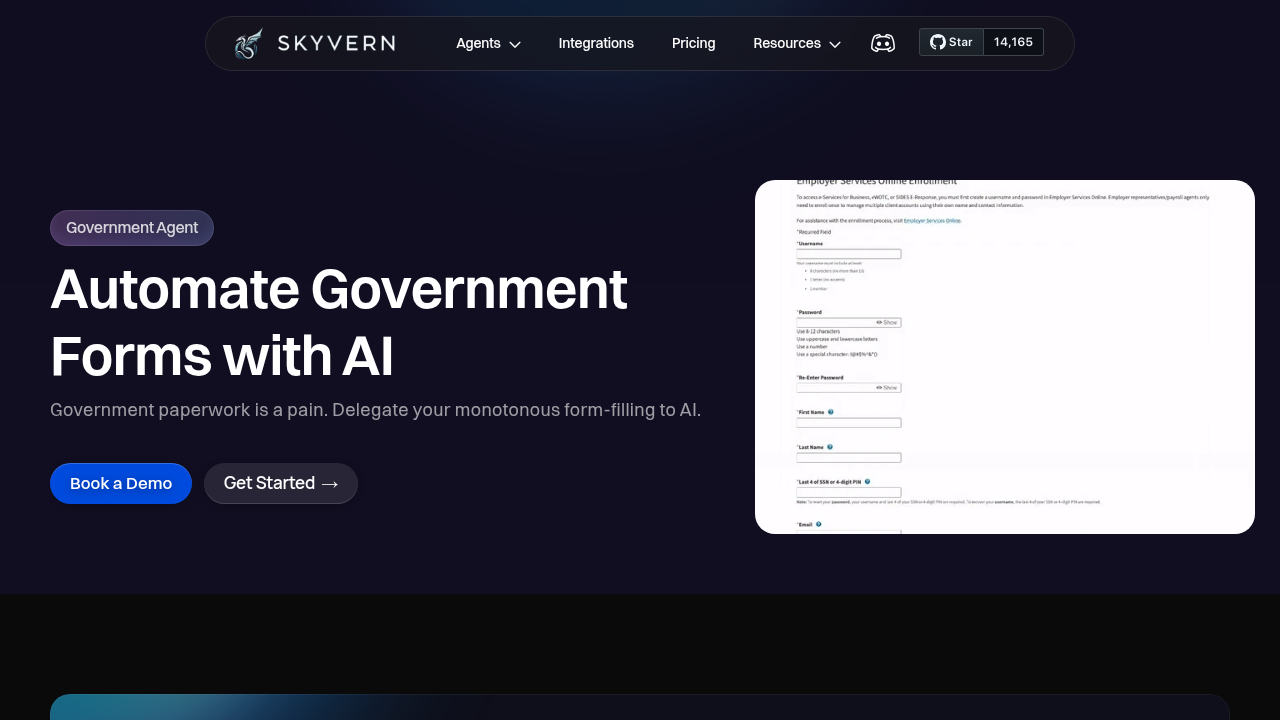Image resolution: width=1280 pixels, height=720 pixels.
Task: Click the Skyvern dragon logo
Action: (x=247, y=42)
